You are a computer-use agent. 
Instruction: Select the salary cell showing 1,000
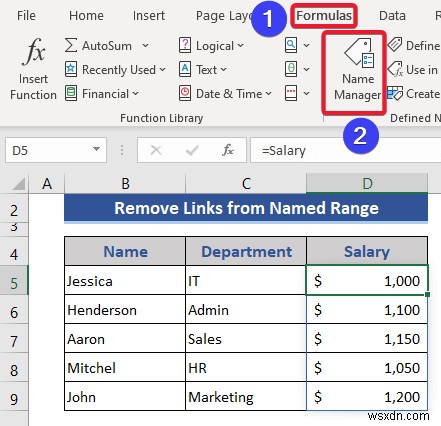point(367,280)
